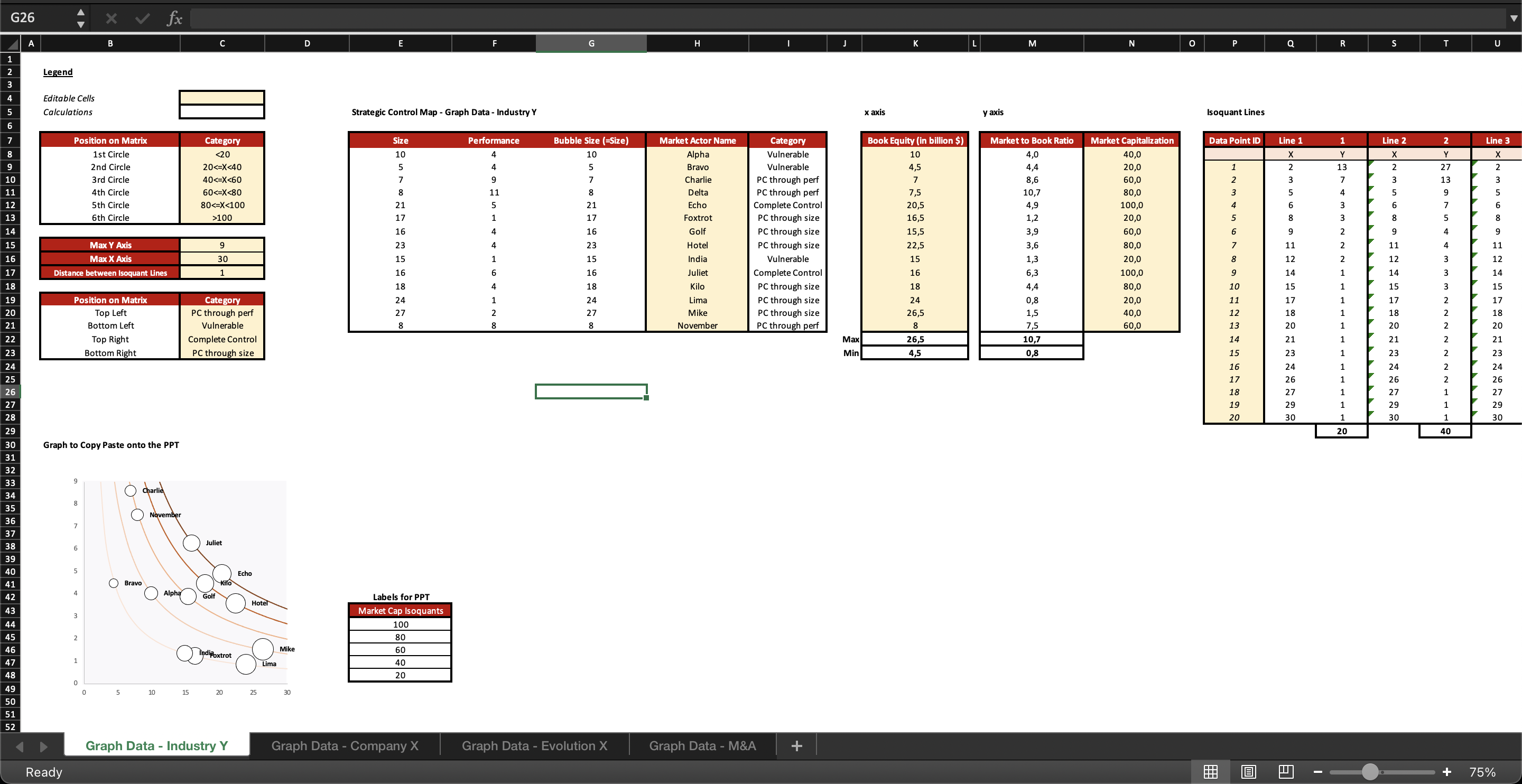
Task: Click 'Market Capitalization' header cell
Action: click(x=1132, y=140)
